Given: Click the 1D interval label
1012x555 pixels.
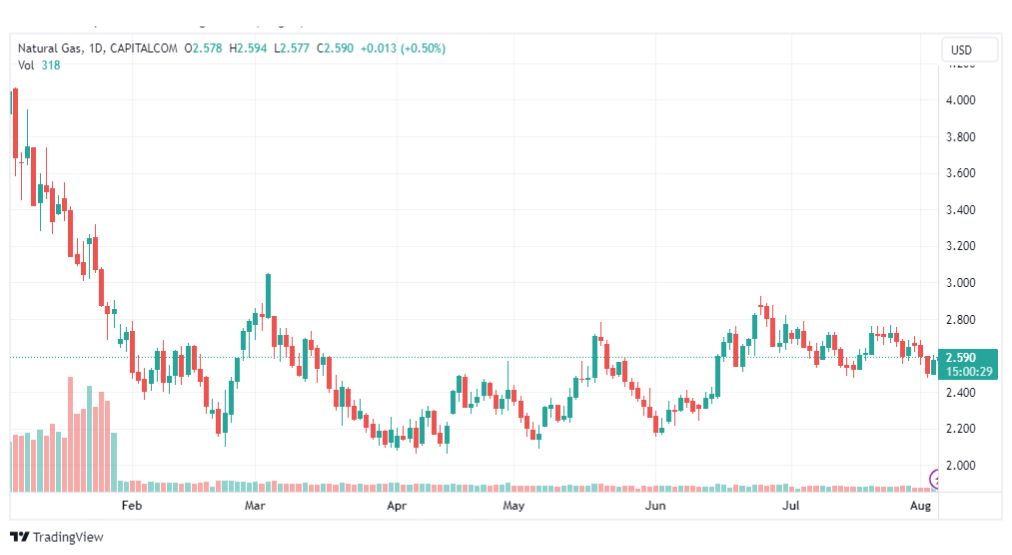Looking at the screenshot, I should (96, 48).
